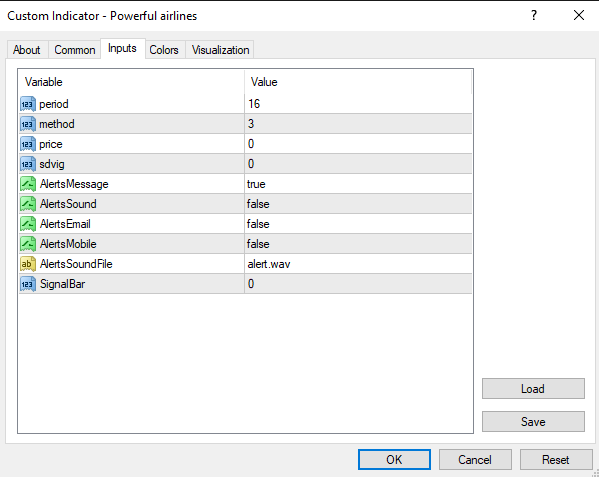Screen dimensions: 599x477
Task: Click the boolean icon beside AlertsMobile
Action: (28, 244)
